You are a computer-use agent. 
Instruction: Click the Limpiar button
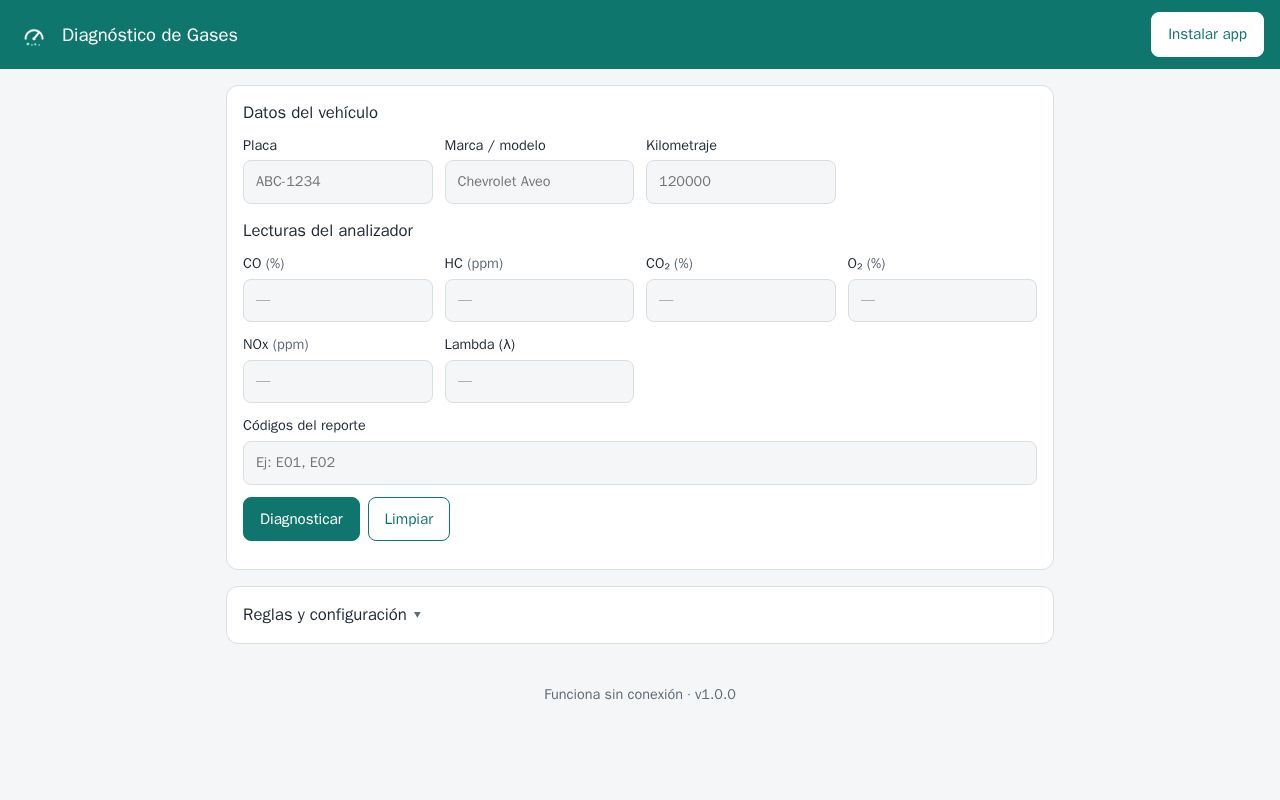tap(409, 519)
